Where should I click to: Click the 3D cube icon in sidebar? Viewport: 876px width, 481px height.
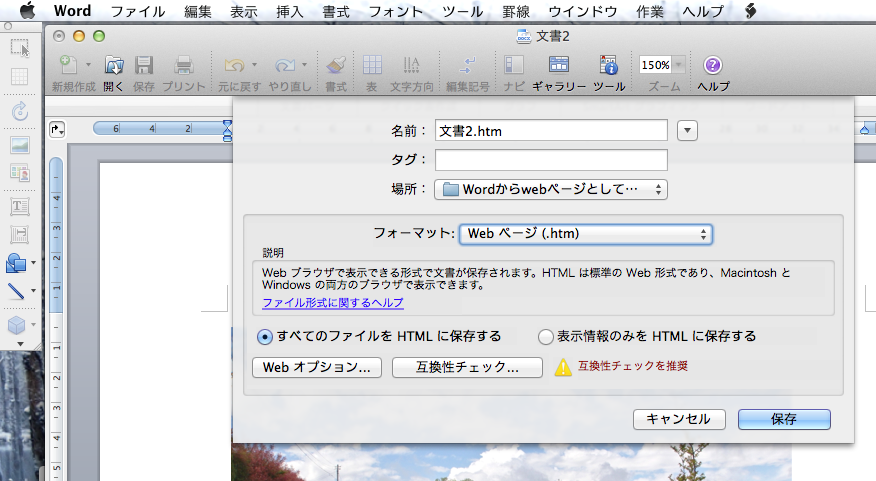(x=16, y=325)
